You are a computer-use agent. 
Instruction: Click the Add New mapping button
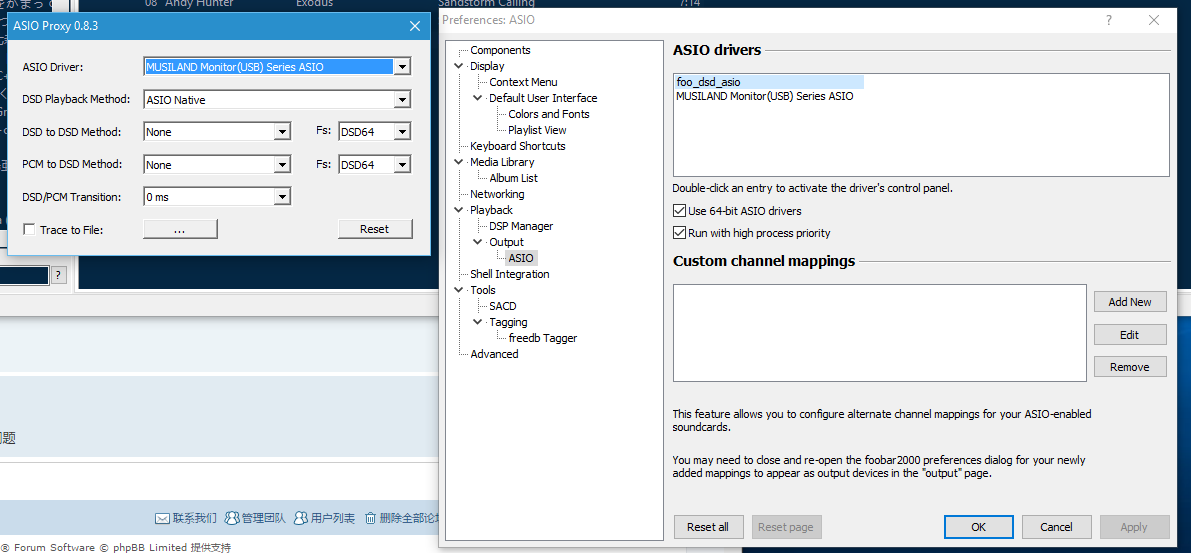[x=1129, y=302]
